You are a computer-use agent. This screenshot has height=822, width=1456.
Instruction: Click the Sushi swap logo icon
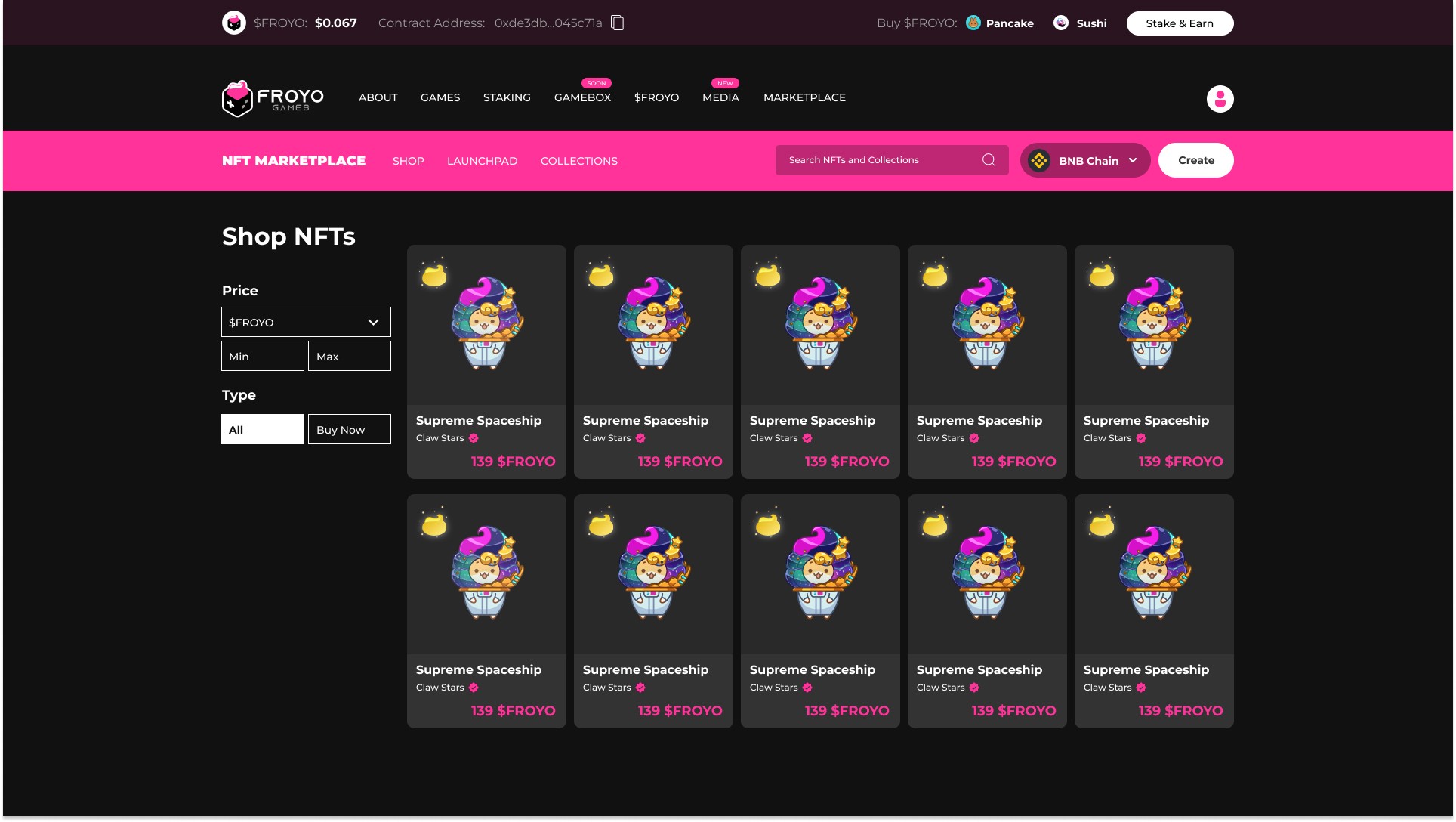[1061, 23]
